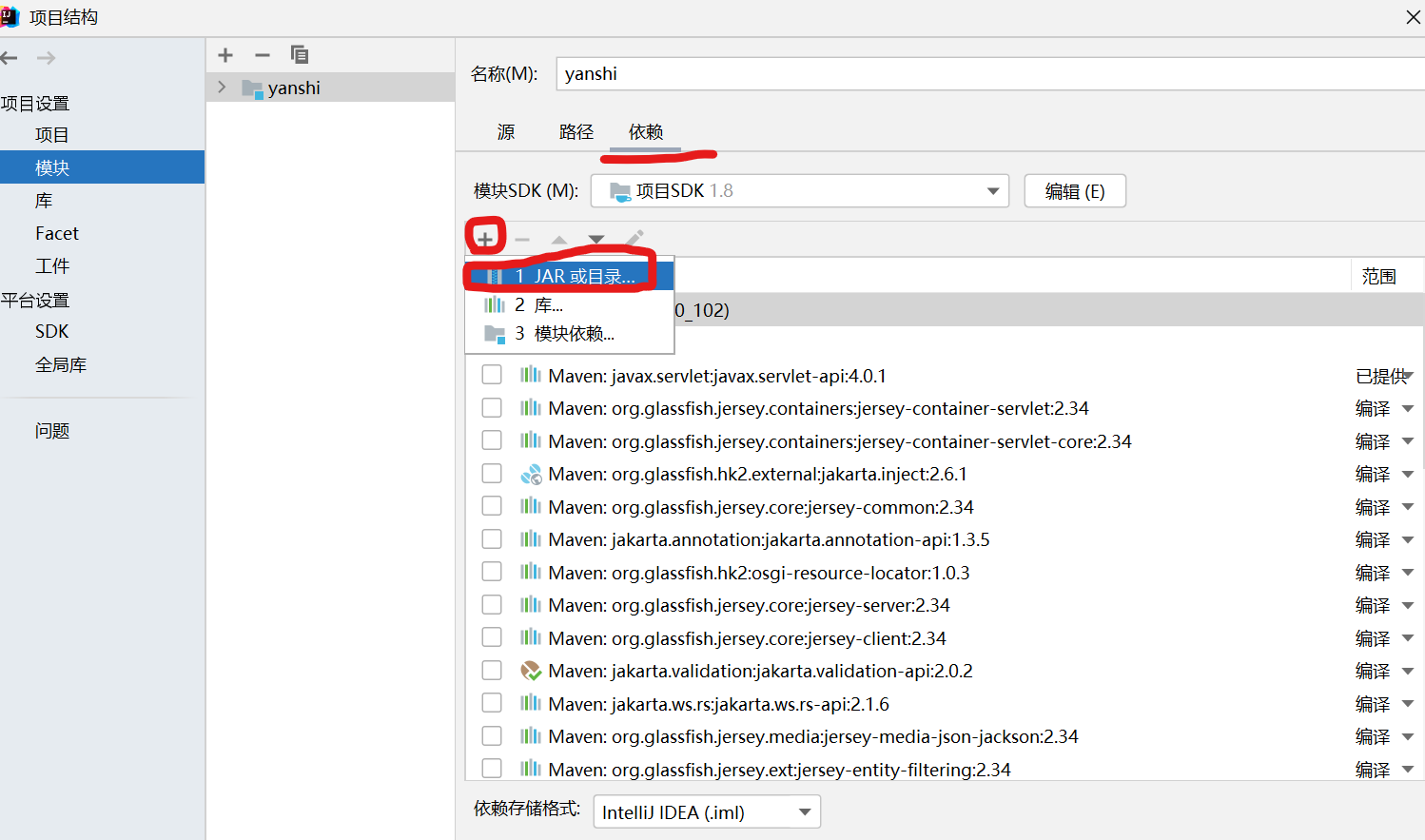Choose '模块依赖...' from popup menu
Screen dimensions: 1425x840
[x=570, y=333]
